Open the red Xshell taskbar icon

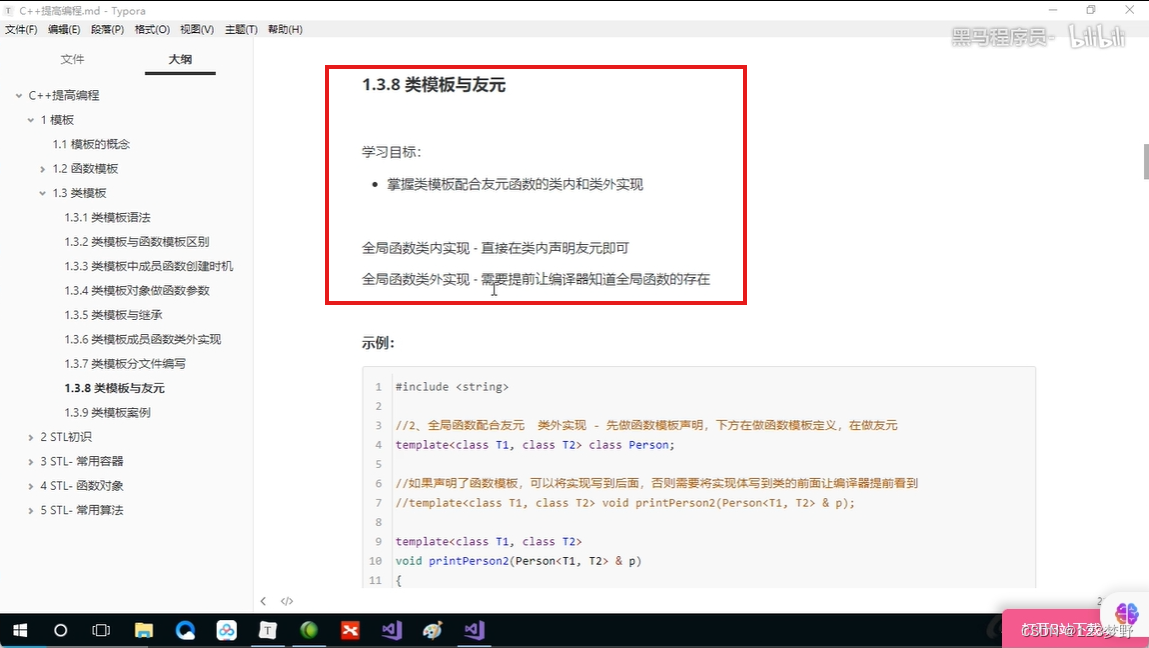pyautogui.click(x=349, y=630)
